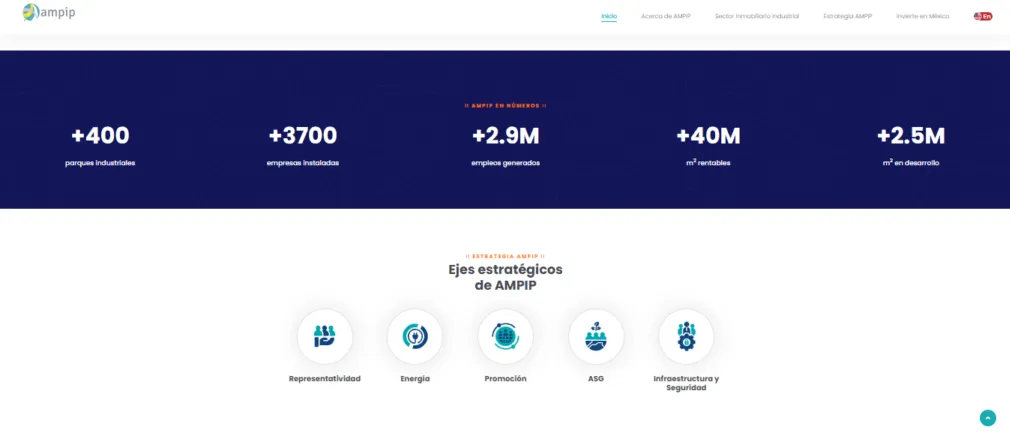Viewport: 1010px width, 439px height.
Task: Click the Ejes estratégicos de AMPIP heading
Action: [506, 277]
